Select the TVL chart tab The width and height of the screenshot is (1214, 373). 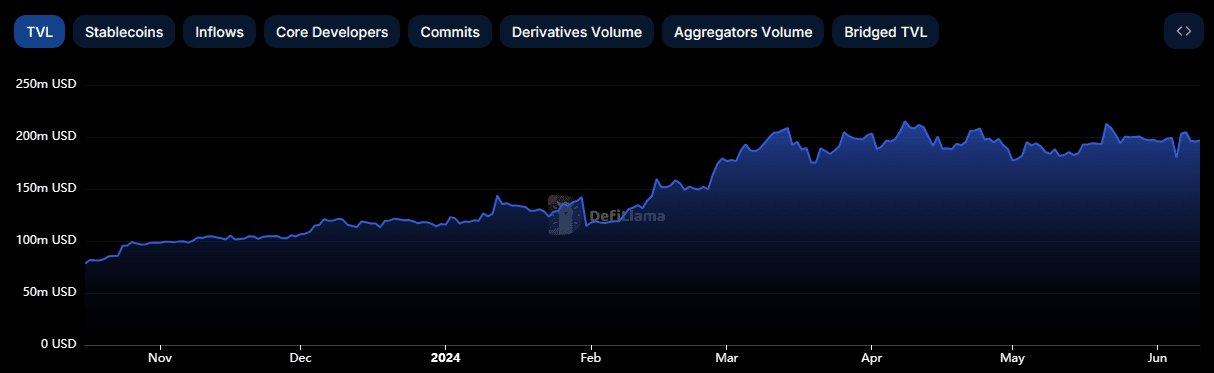click(x=40, y=32)
